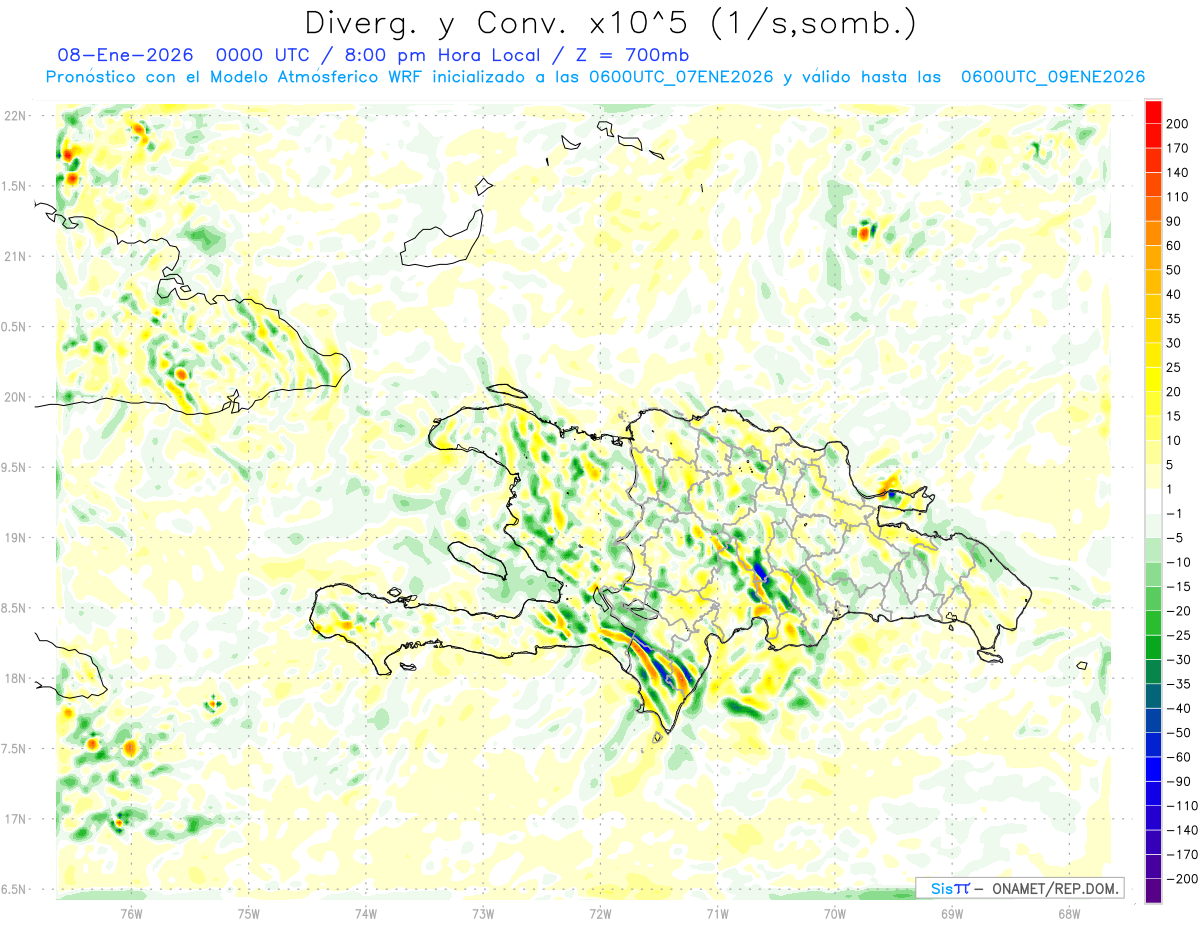Click the '1.5N' latitude label
Screen dimensions: 1200x927
(x=14, y=186)
